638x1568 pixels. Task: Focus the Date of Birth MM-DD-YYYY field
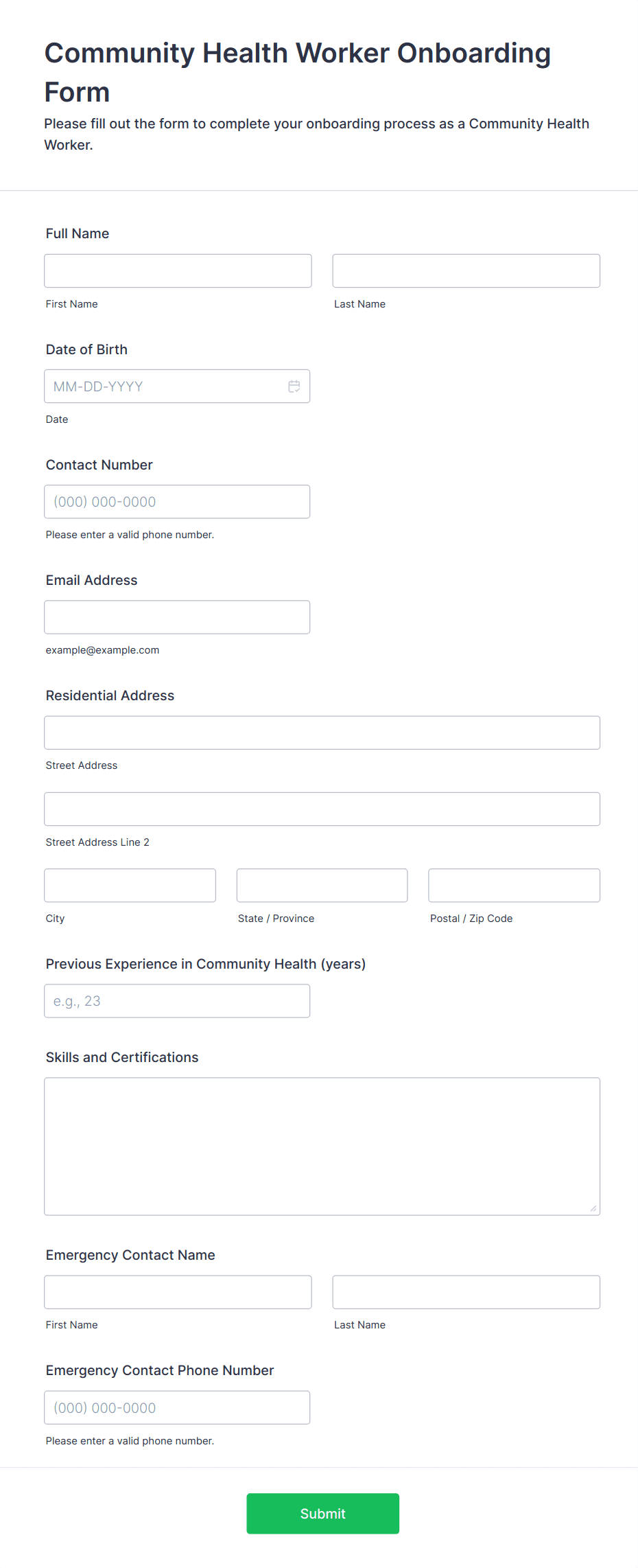click(177, 387)
